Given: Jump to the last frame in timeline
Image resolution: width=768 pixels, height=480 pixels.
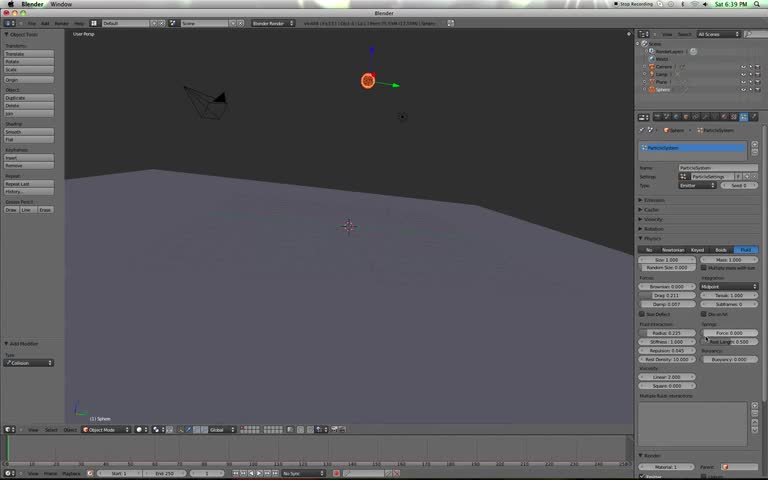Looking at the screenshot, I should (x=276, y=473).
